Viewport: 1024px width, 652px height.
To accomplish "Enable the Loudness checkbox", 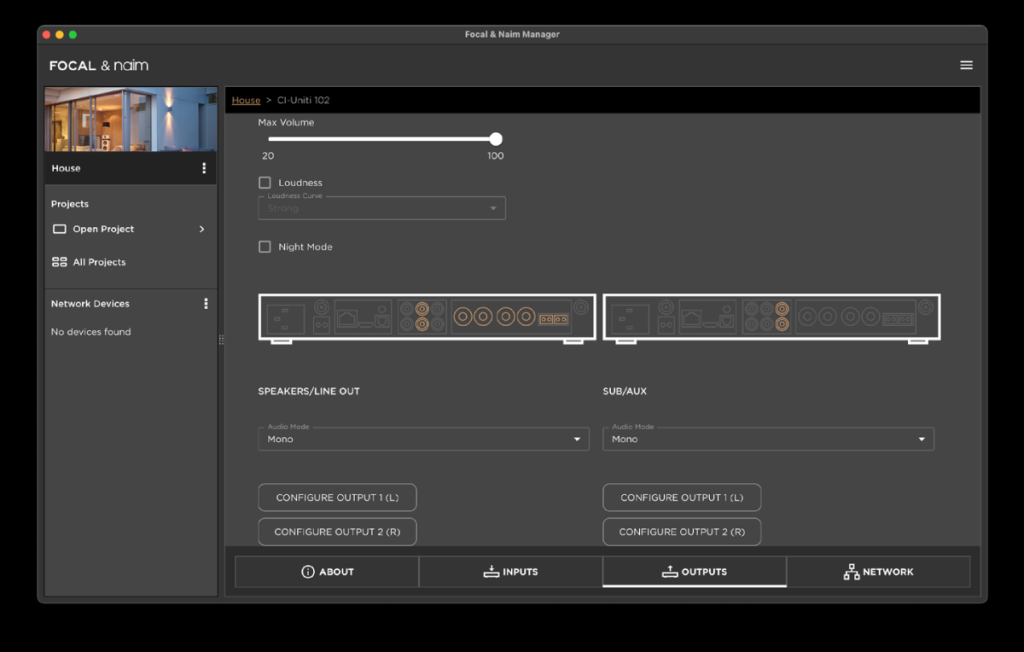I will click(264, 182).
